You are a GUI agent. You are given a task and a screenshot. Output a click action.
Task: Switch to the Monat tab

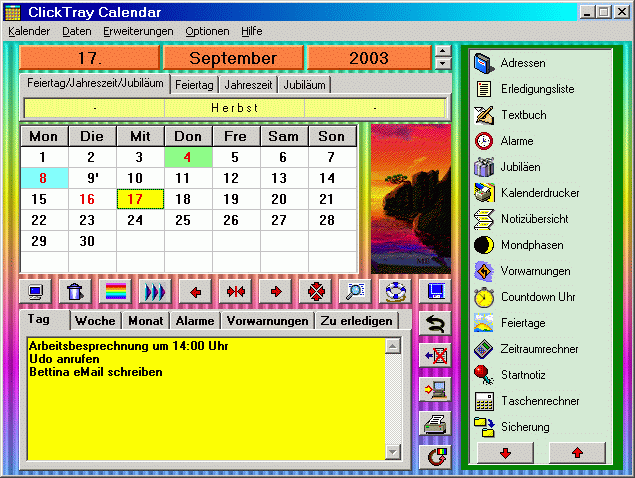pyautogui.click(x=146, y=321)
